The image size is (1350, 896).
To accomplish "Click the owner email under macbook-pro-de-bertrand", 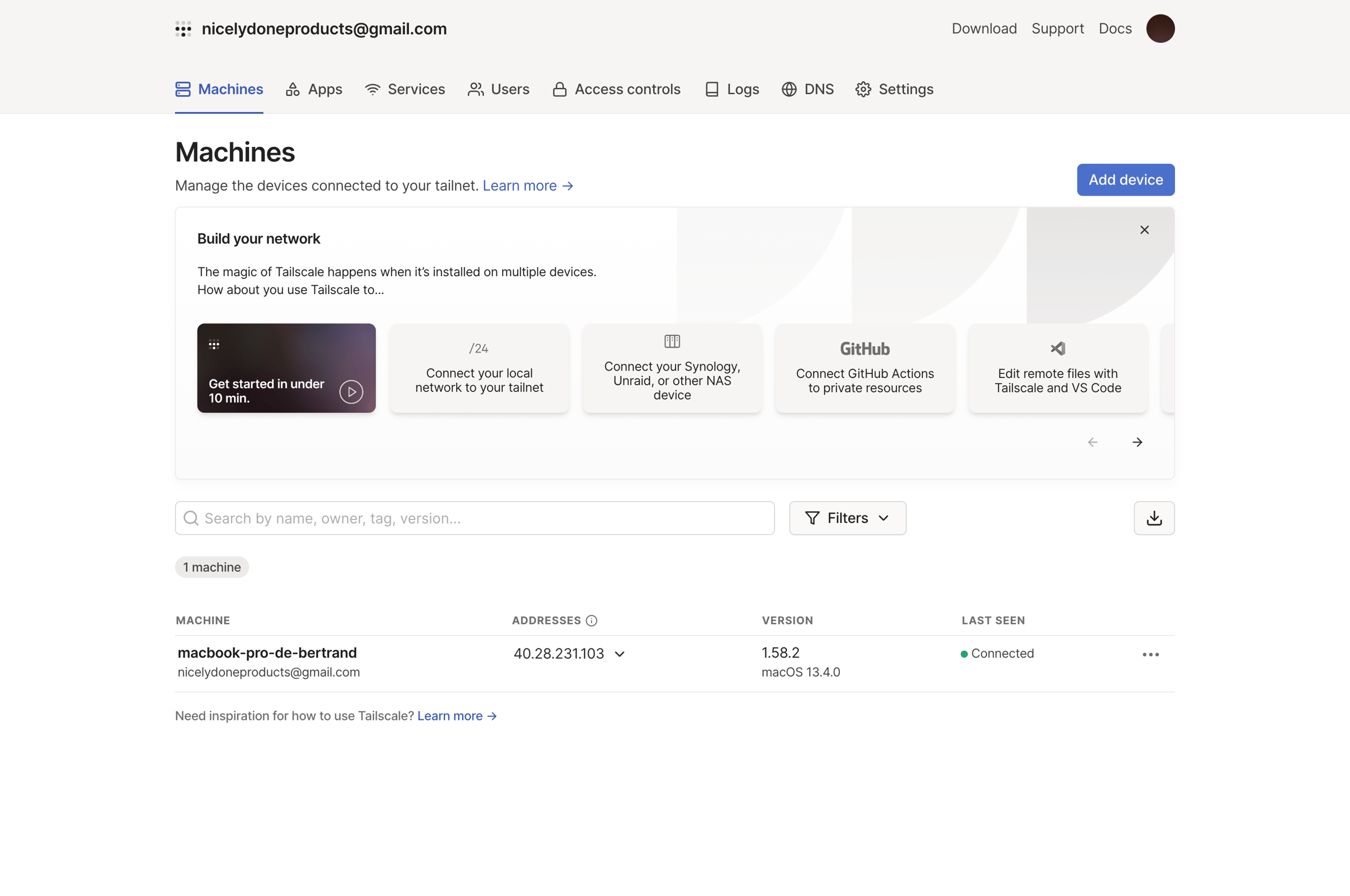I will click(268, 672).
